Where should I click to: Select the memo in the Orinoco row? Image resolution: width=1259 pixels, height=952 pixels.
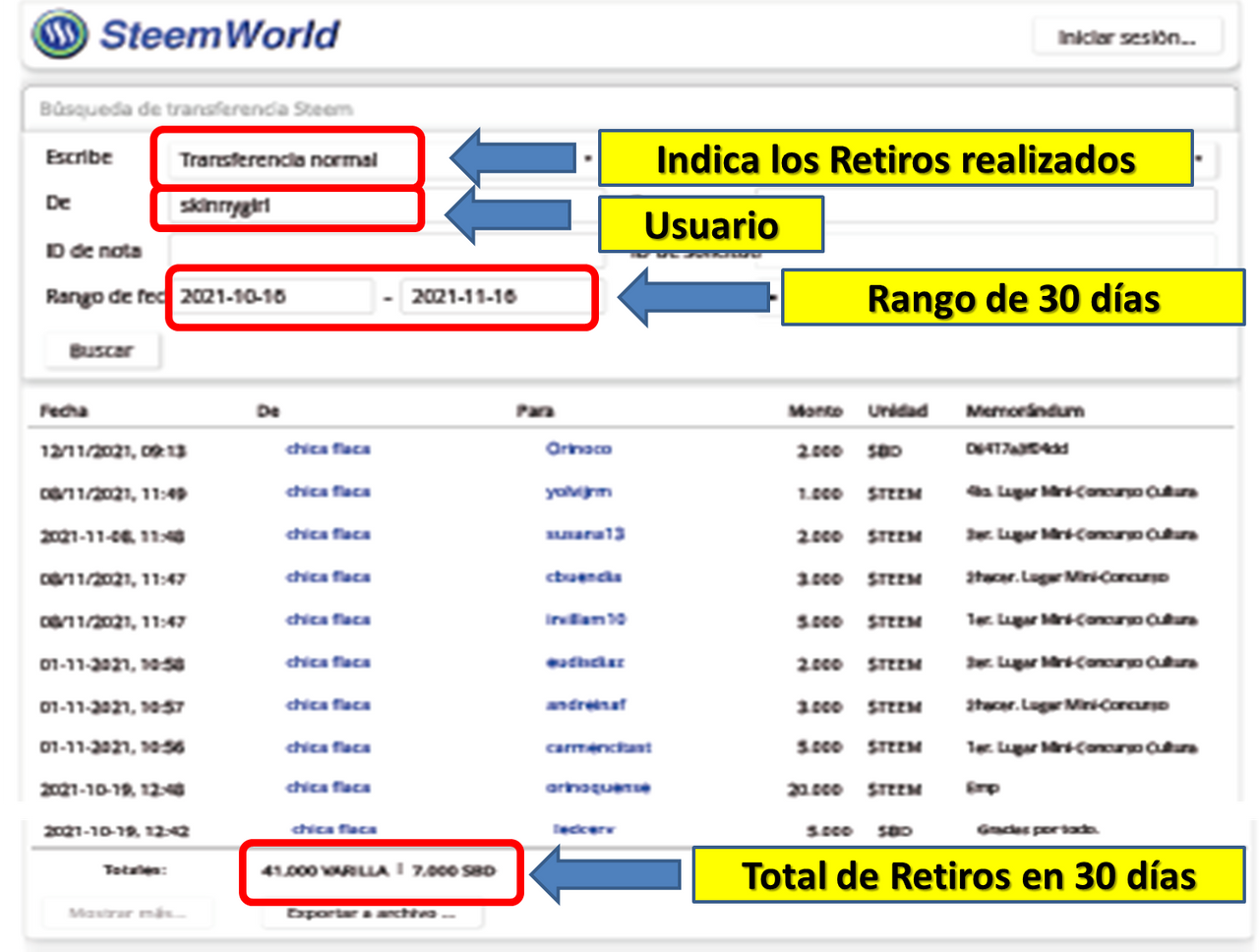[1017, 448]
